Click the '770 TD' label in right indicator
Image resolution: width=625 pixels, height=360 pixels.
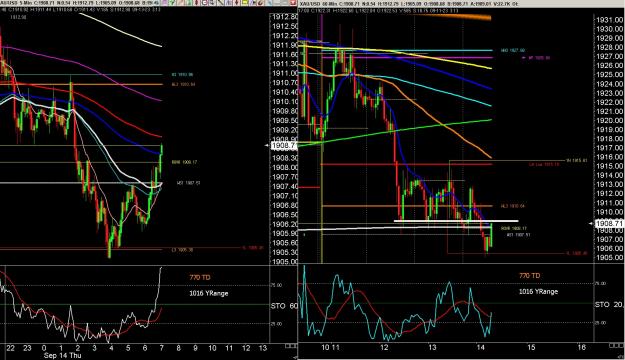coord(530,275)
